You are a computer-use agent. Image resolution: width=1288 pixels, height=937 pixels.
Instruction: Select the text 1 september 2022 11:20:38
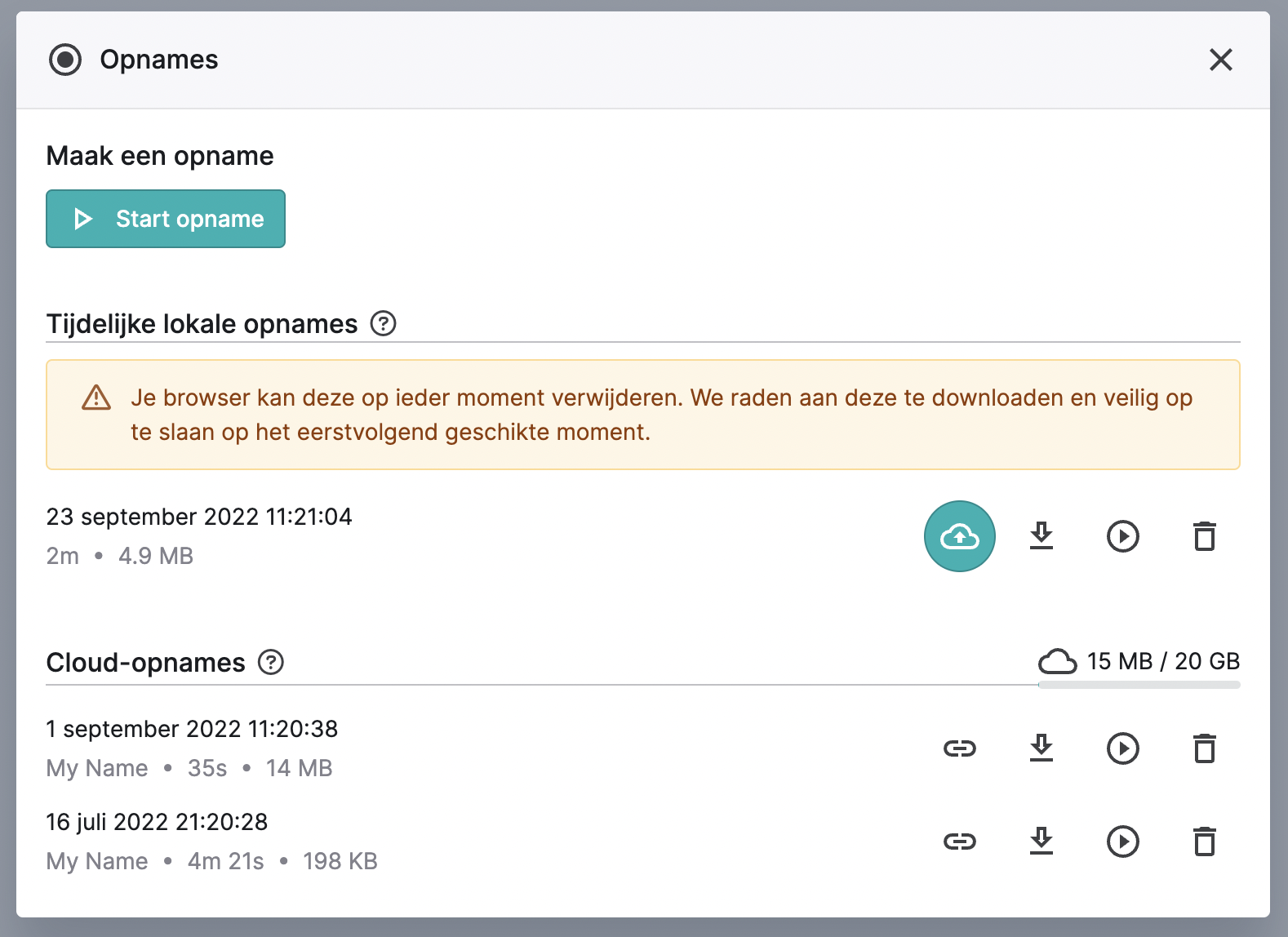click(x=192, y=729)
